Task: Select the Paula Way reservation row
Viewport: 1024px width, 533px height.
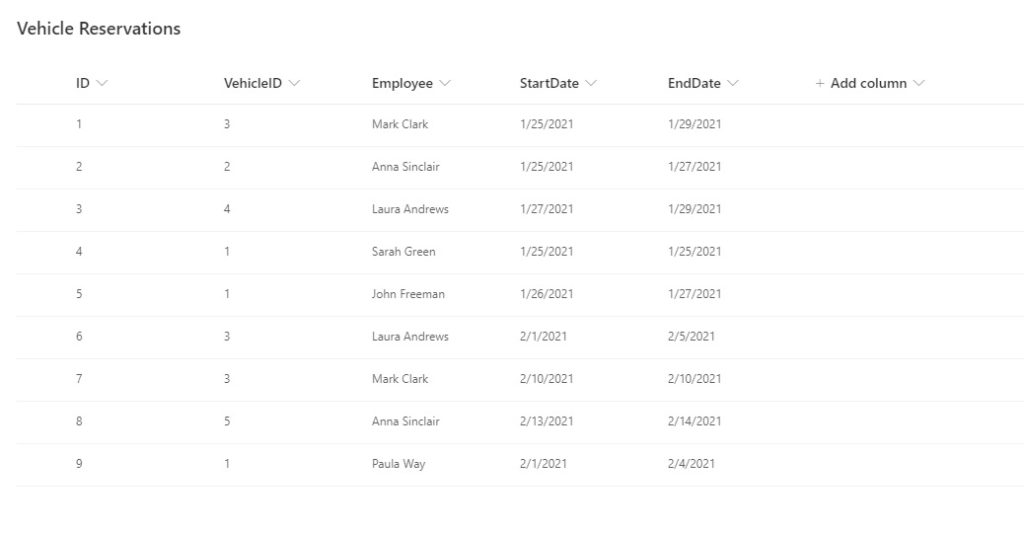Action: coord(520,464)
